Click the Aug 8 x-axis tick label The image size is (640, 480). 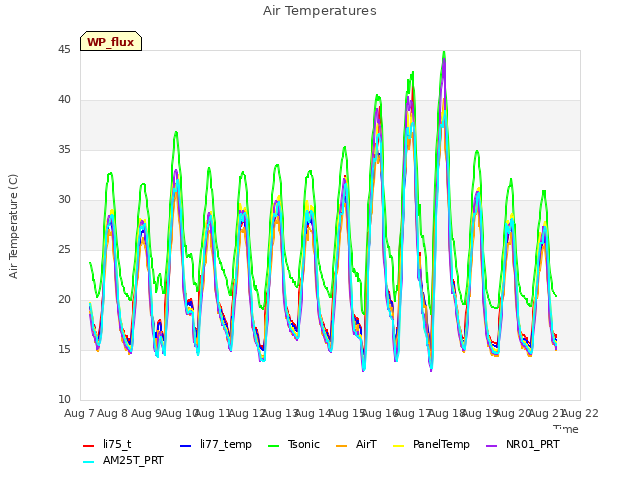[113, 413]
